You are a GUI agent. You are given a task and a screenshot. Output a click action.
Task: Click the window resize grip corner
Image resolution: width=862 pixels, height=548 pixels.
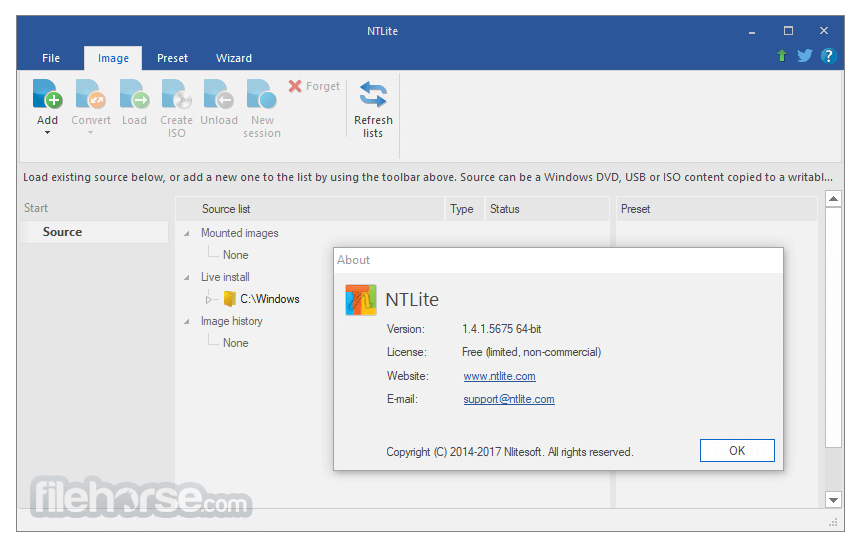click(833, 522)
